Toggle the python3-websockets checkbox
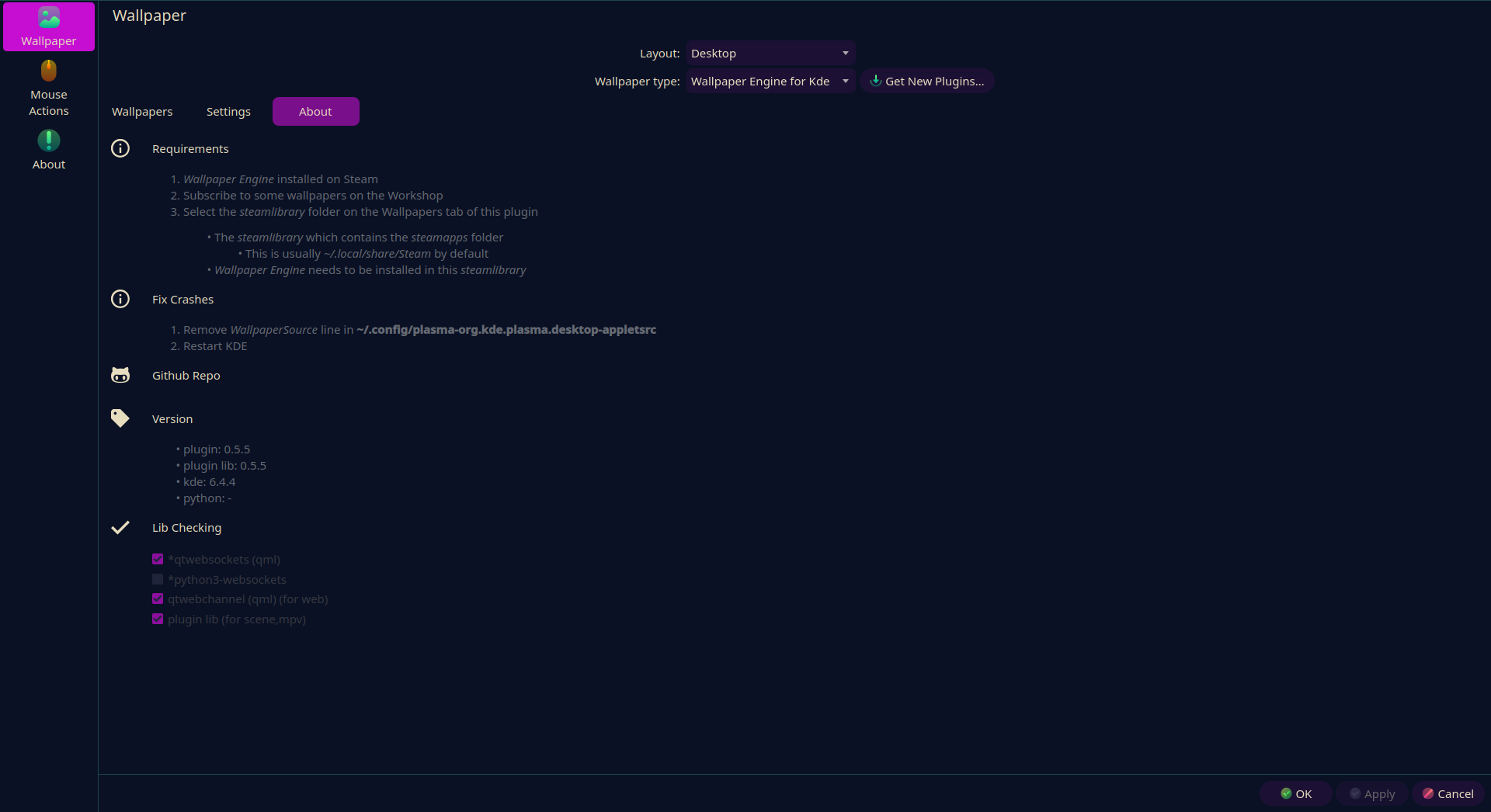 158,579
